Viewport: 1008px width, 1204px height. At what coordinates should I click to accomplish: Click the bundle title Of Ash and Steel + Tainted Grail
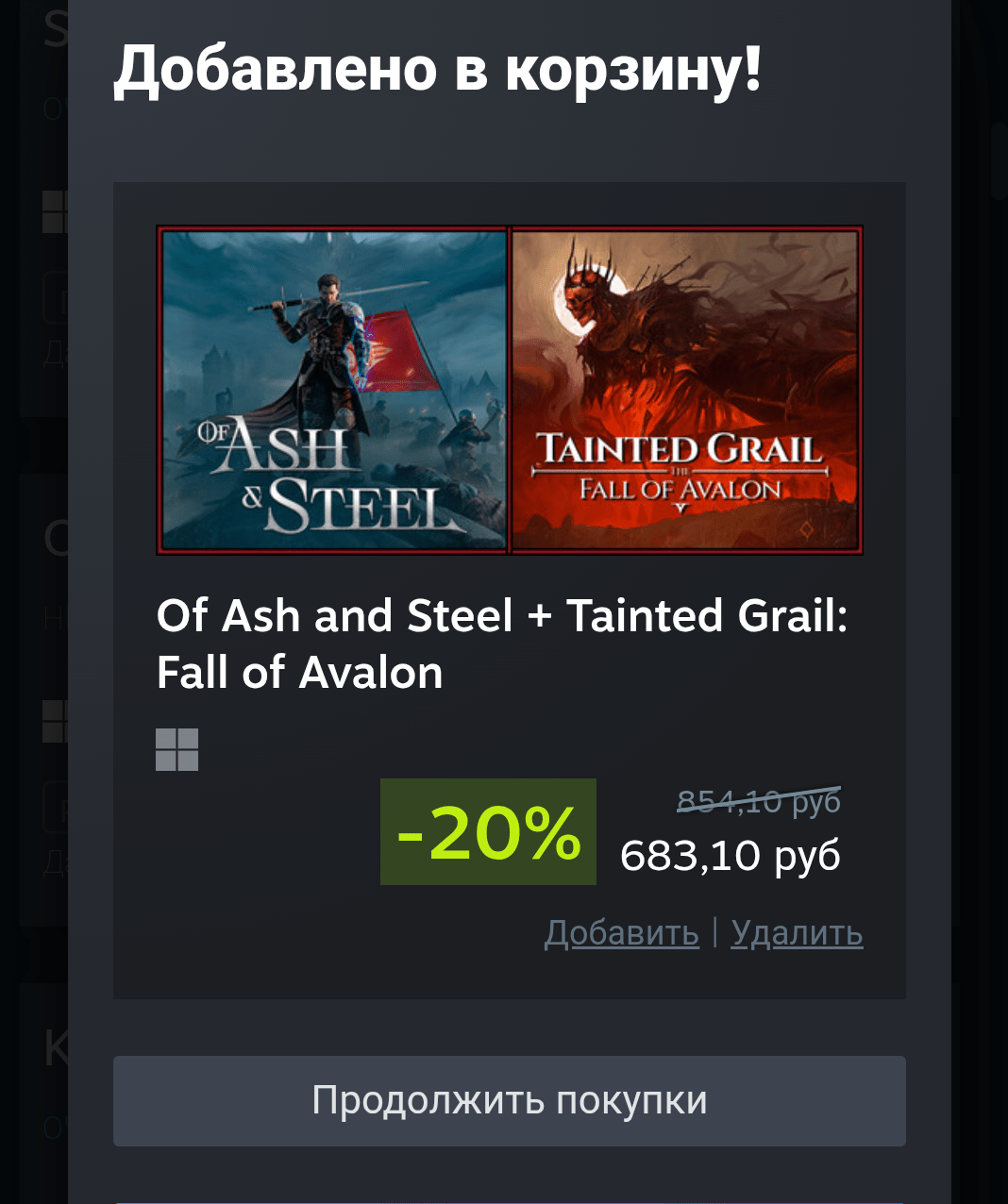(x=501, y=644)
